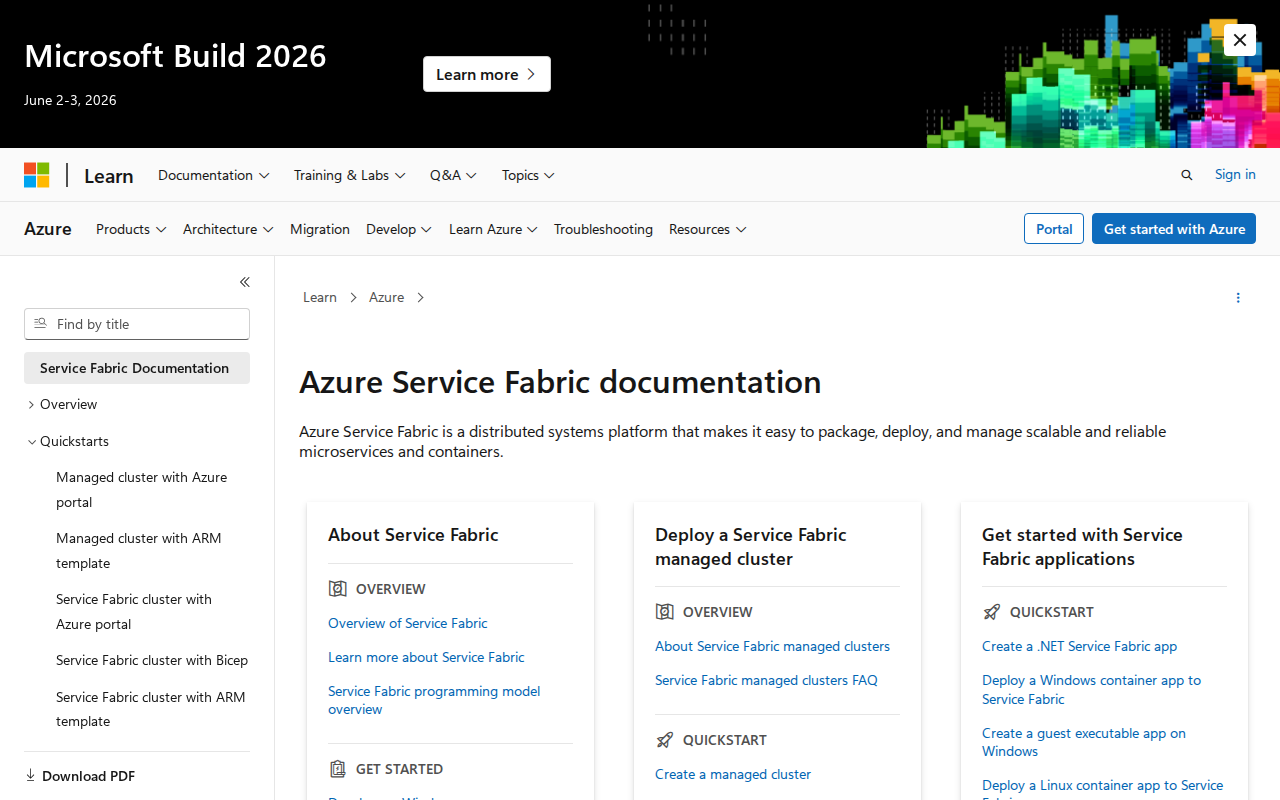
Task: Click the Azure breadcrumb link
Action: 386,297
